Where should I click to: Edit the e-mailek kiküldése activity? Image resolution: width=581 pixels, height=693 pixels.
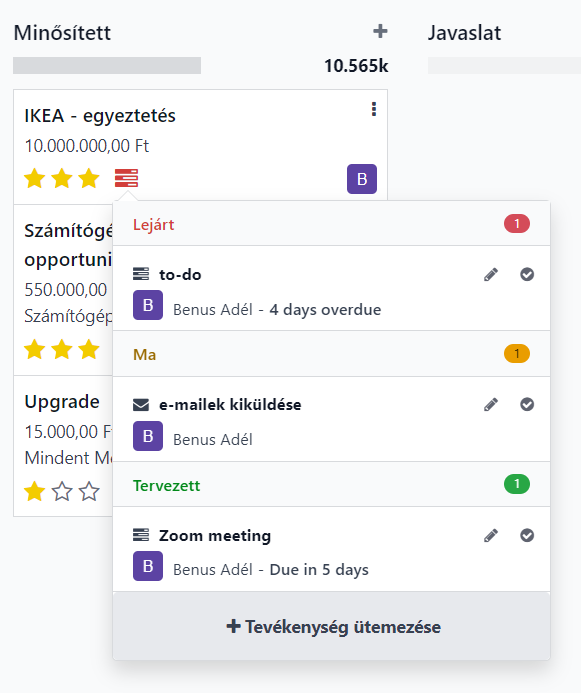pos(491,404)
